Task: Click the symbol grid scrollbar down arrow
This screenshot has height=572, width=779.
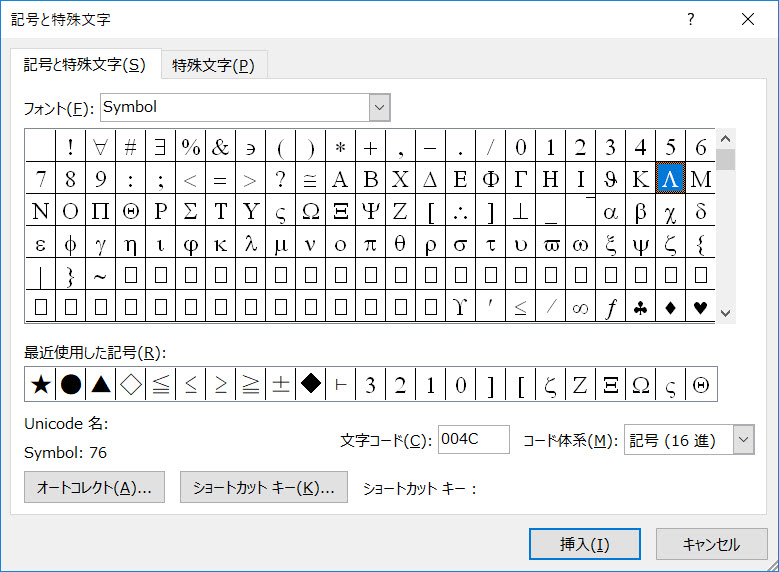Action: (x=726, y=313)
